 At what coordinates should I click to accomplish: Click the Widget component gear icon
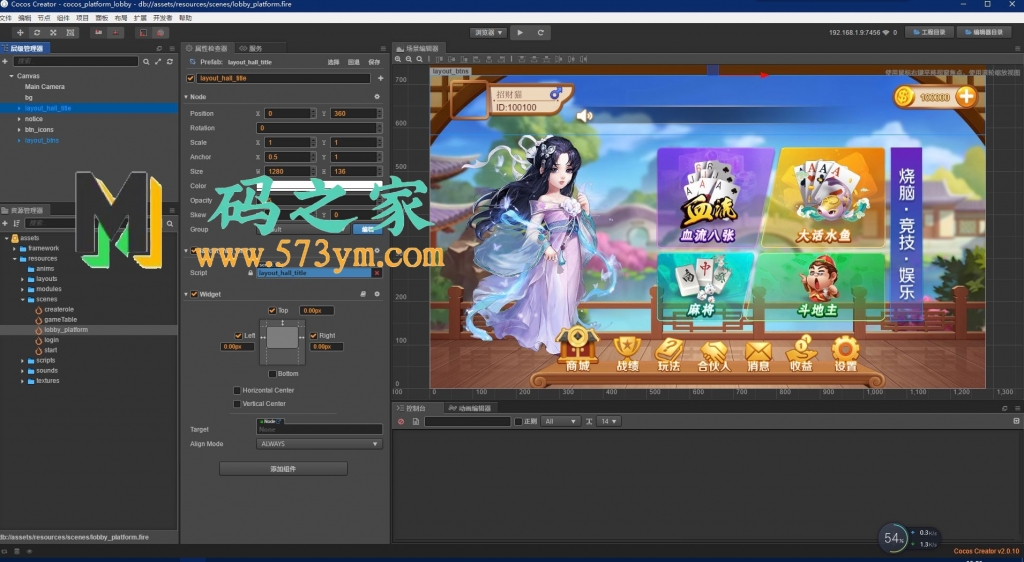[x=377, y=294]
